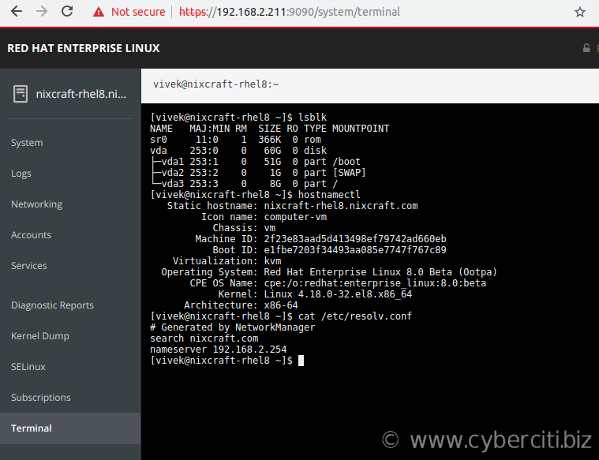Open the SELinux page

click(x=28, y=367)
